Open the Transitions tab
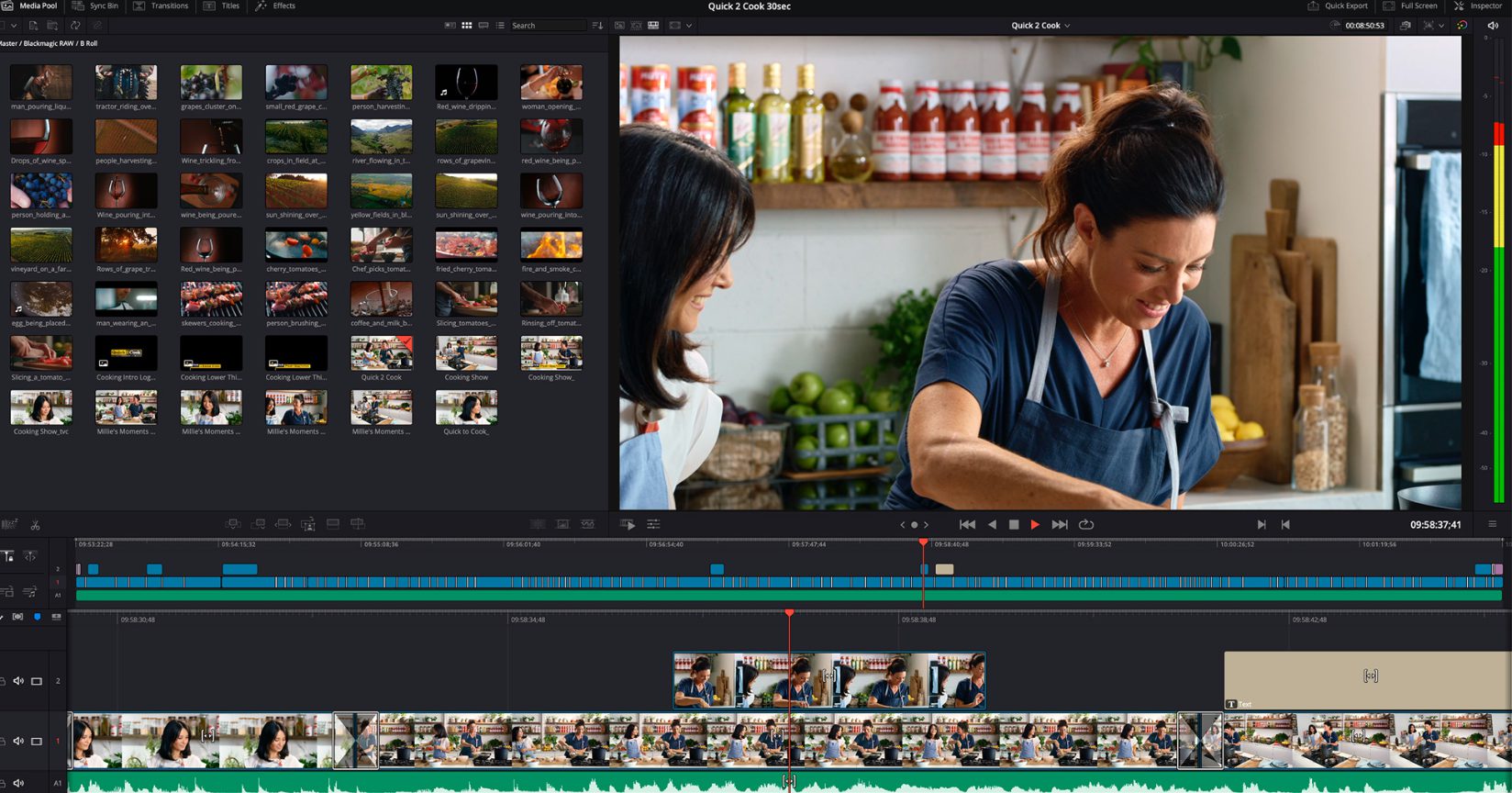1512x793 pixels. coord(161,6)
